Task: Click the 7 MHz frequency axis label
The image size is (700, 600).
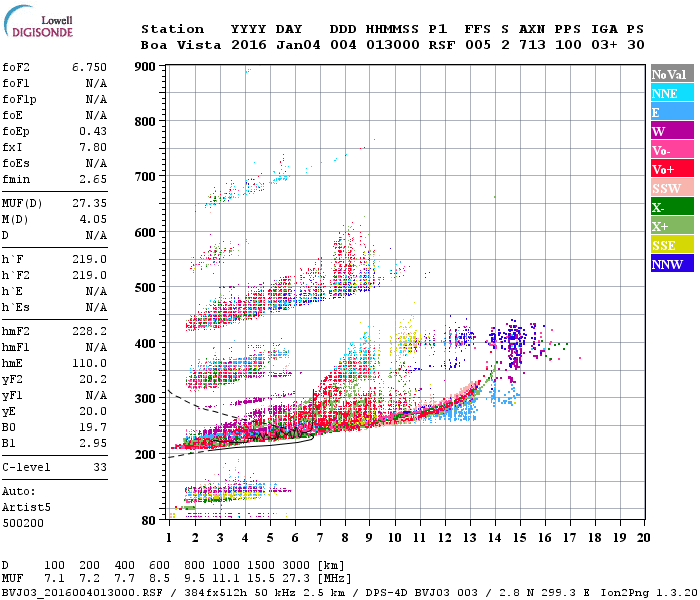Action: [320, 538]
